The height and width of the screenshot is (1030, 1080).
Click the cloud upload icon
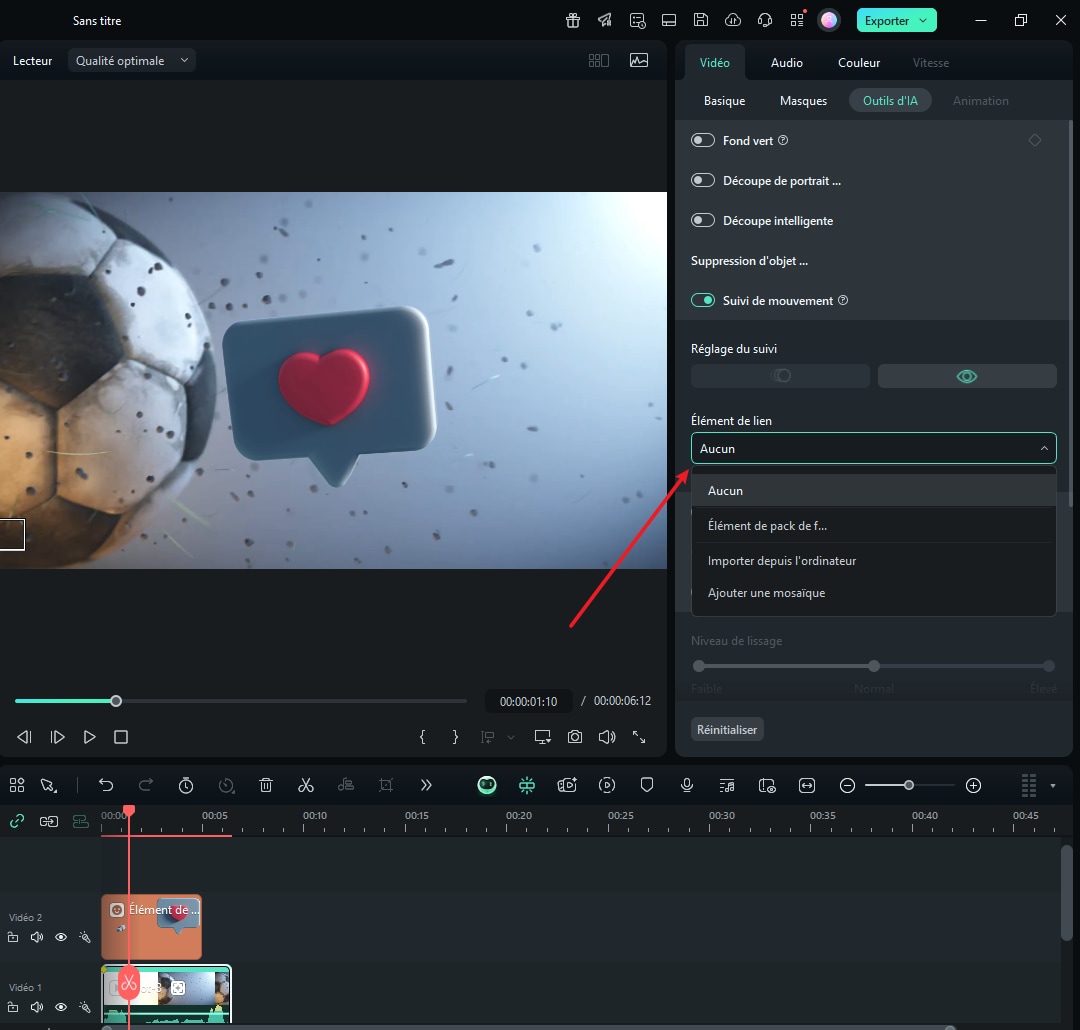(733, 21)
